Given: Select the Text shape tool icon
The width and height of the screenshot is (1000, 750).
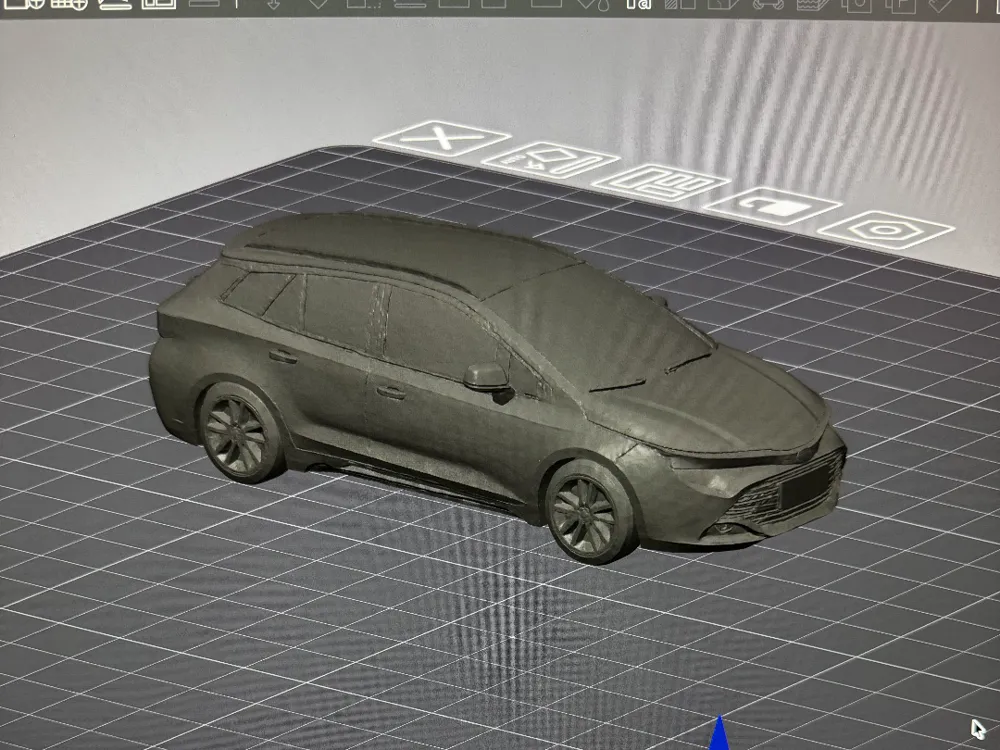Looking at the screenshot, I should [638, 4].
